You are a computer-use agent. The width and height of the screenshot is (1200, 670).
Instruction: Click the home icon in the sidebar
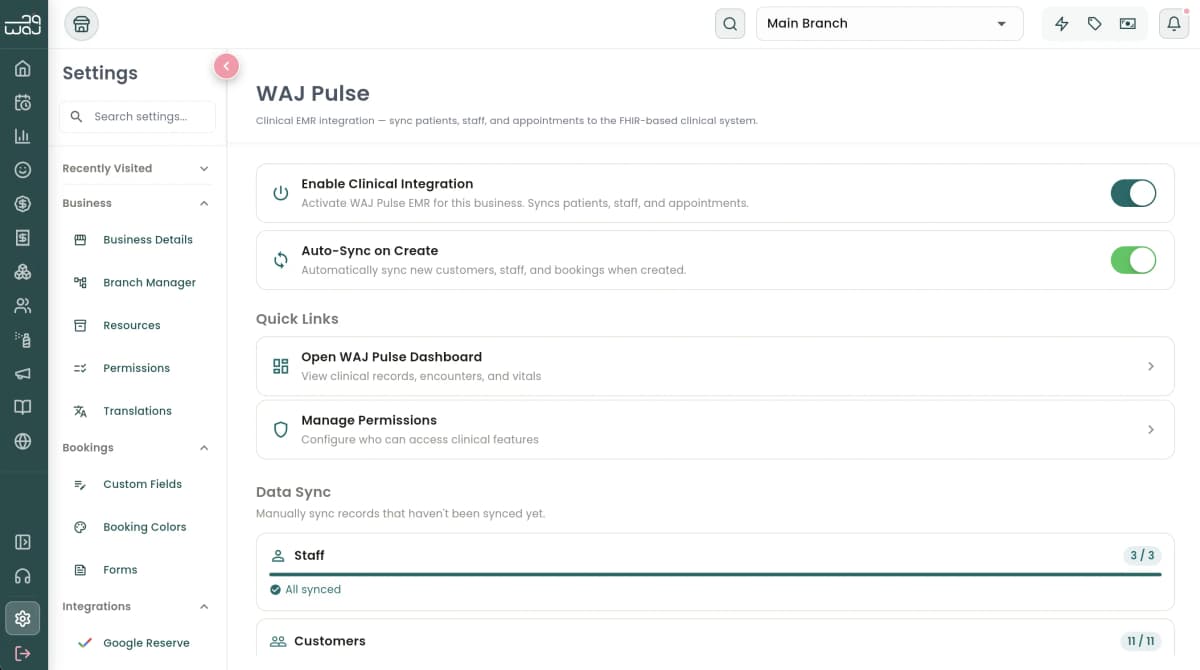click(x=22, y=67)
